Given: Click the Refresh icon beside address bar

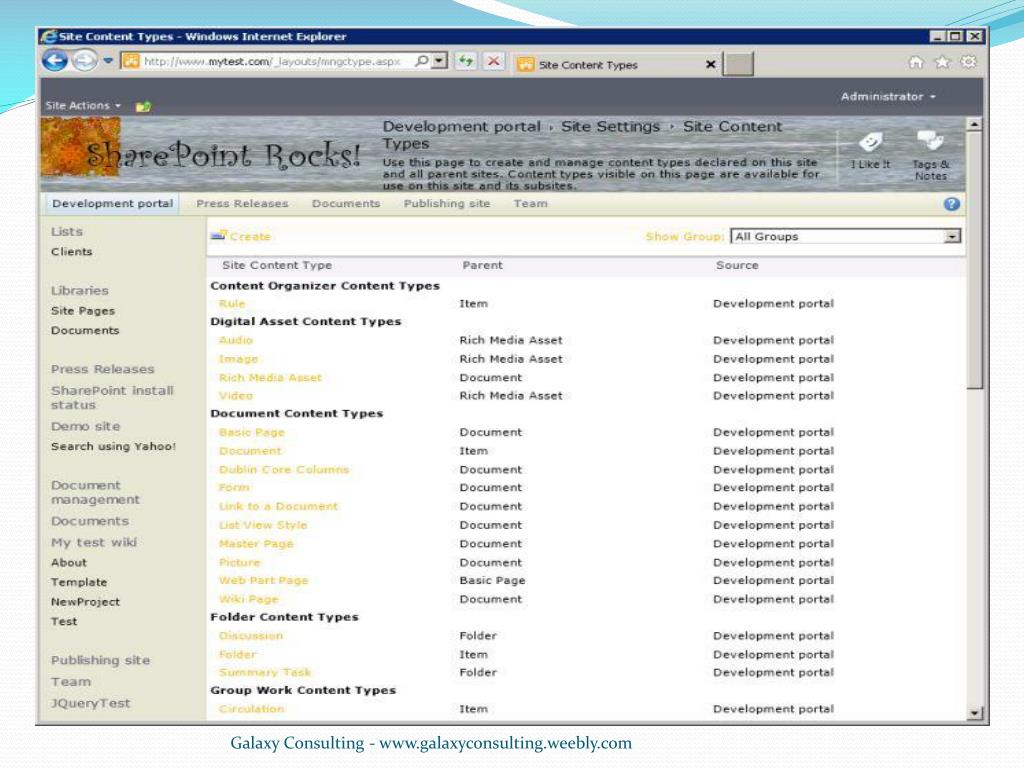Looking at the screenshot, I should click(466, 61).
